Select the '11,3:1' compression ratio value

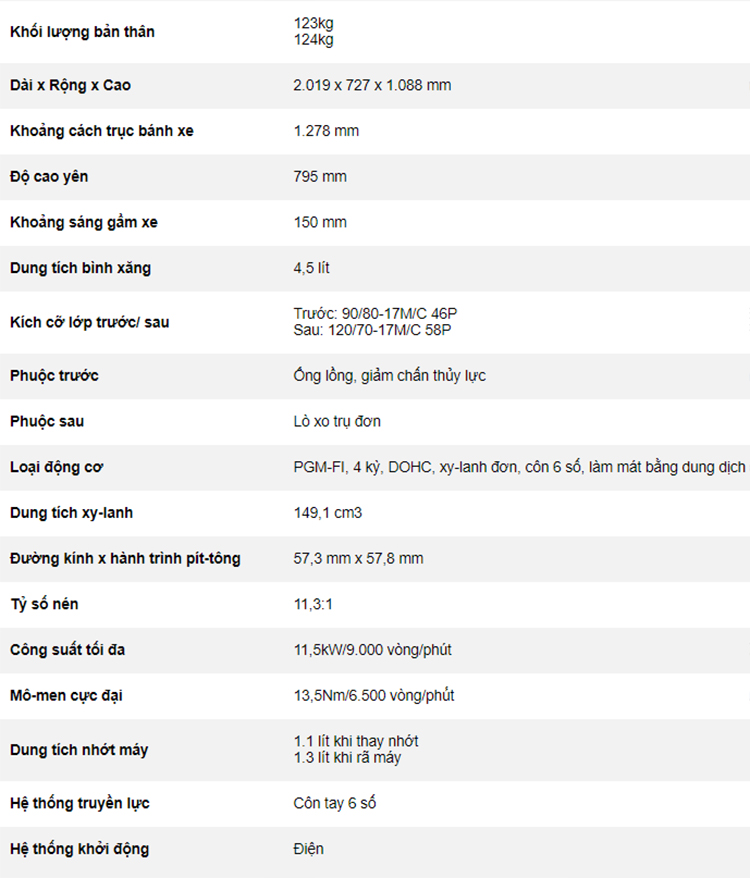[x=313, y=604]
